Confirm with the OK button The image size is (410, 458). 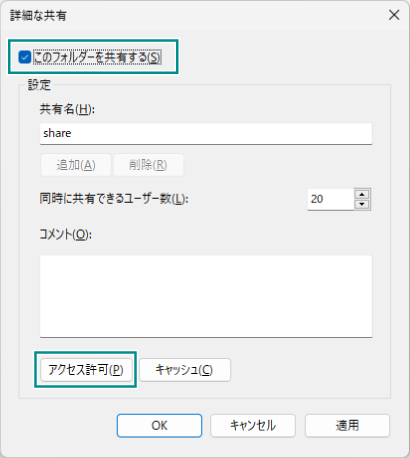tap(159, 426)
